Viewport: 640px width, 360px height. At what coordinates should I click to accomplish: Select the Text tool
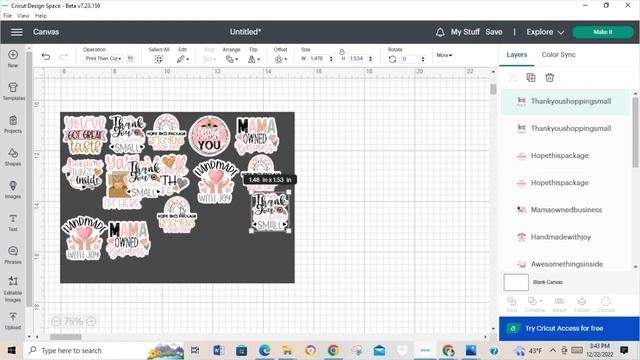pos(13,222)
